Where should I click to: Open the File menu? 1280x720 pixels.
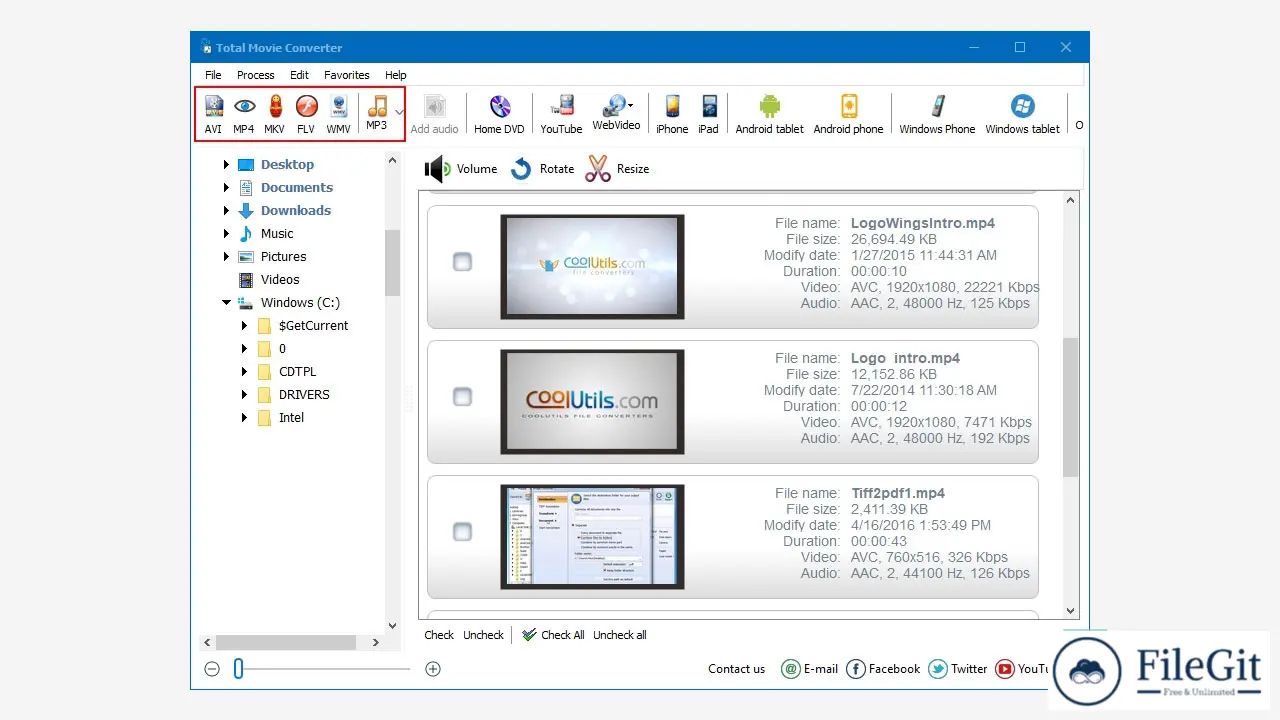213,75
